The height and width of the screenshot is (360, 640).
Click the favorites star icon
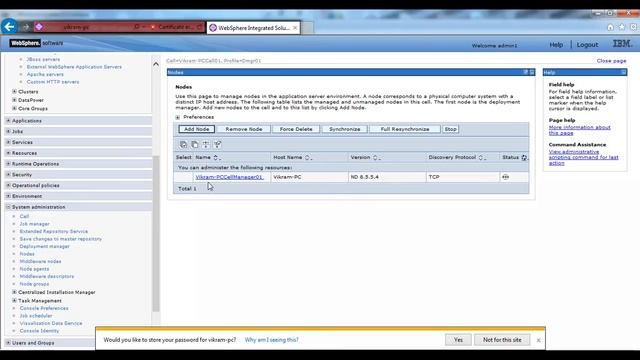point(622,27)
